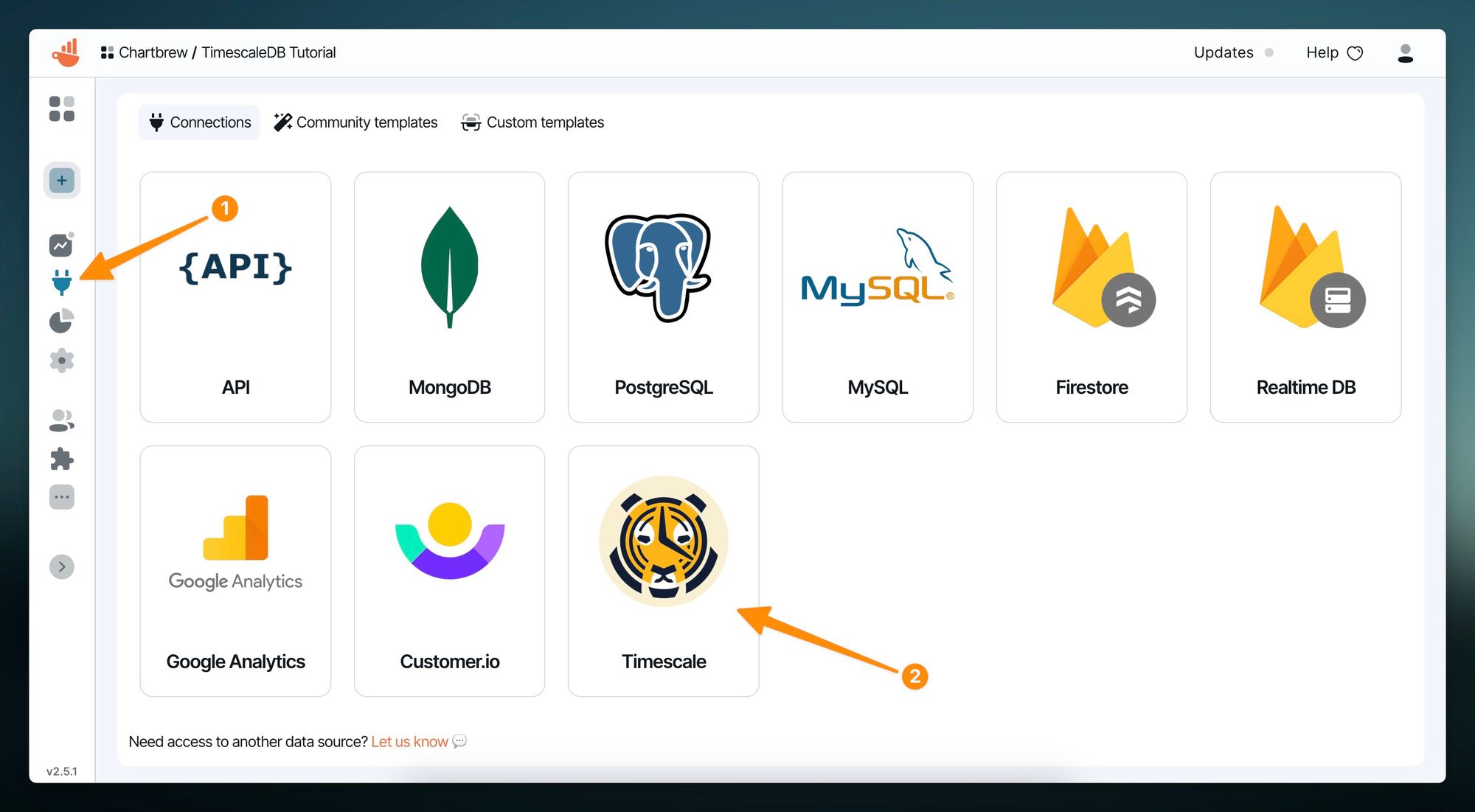The width and height of the screenshot is (1475, 812).
Task: Expand the sidebar with chevron arrow
Action: click(x=62, y=566)
